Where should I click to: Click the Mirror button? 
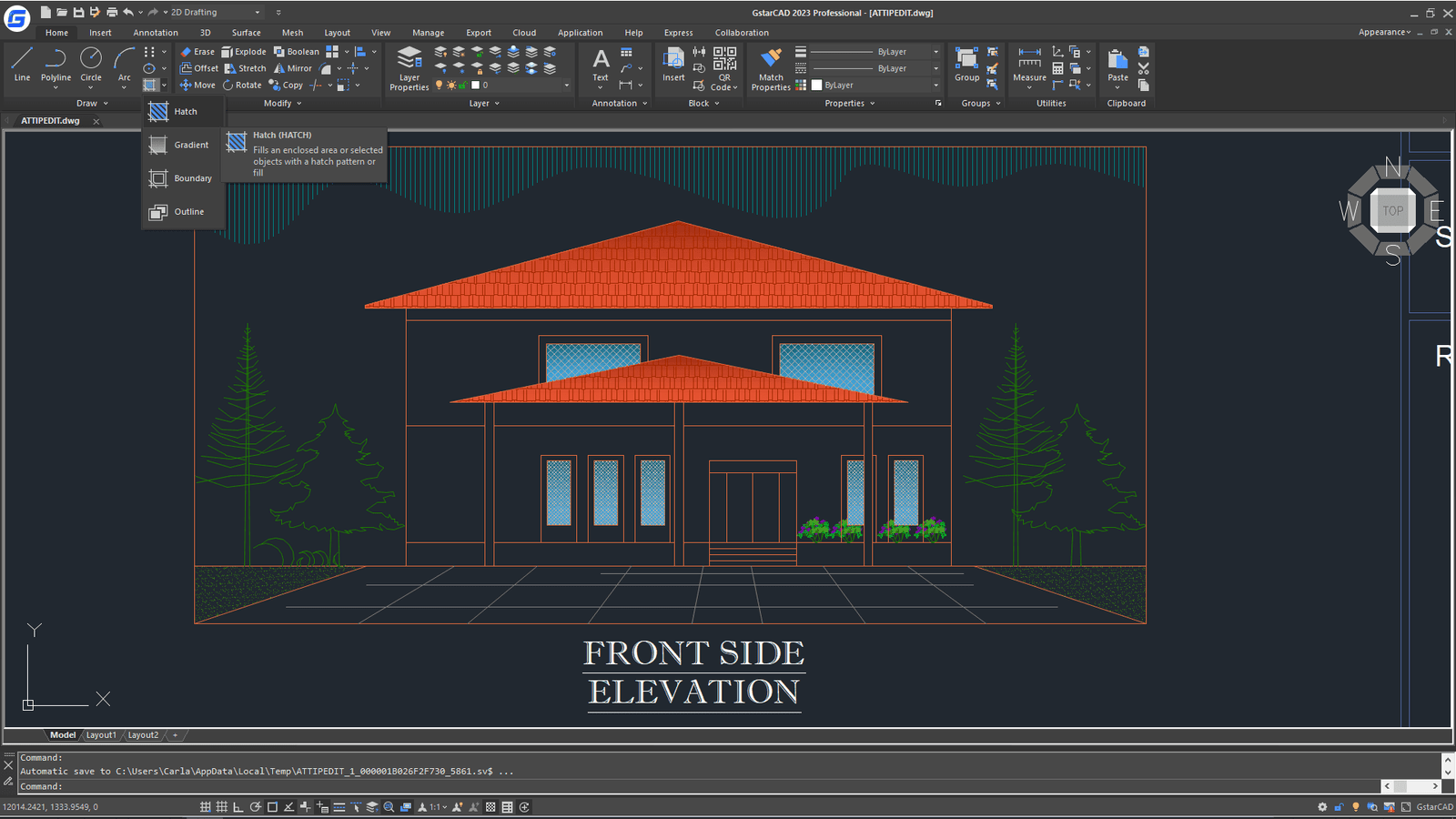[293, 68]
